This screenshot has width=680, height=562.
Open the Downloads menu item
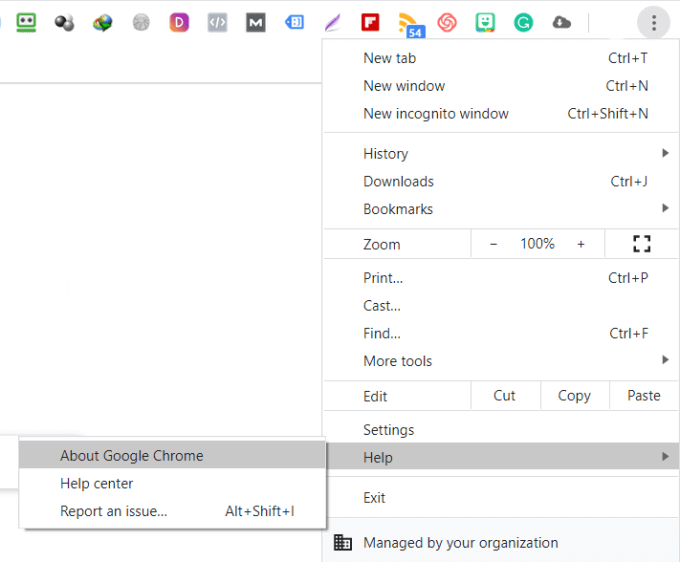[x=501, y=181]
